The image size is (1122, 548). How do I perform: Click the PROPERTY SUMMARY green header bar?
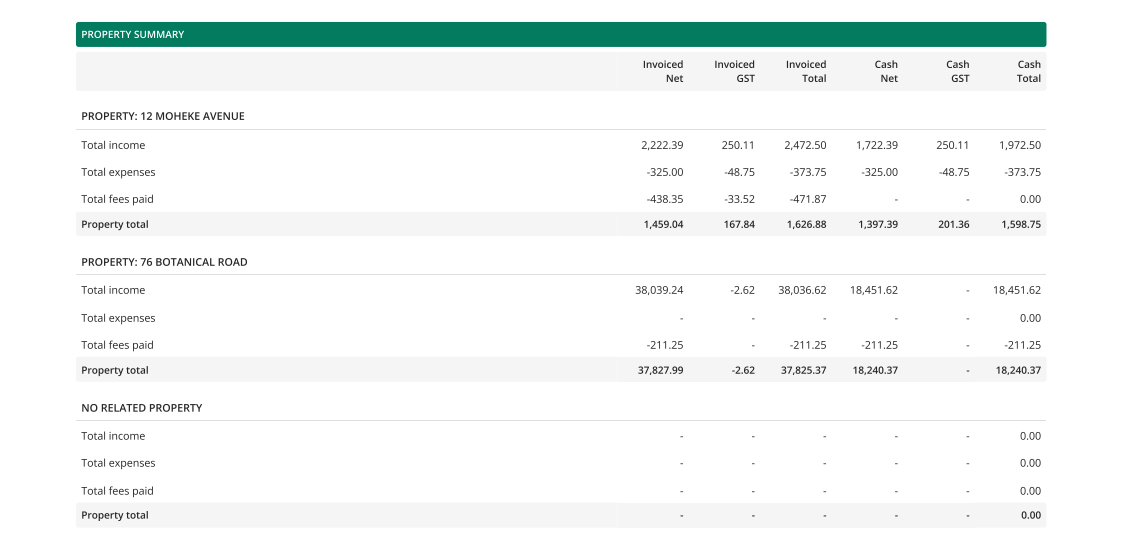pos(560,34)
